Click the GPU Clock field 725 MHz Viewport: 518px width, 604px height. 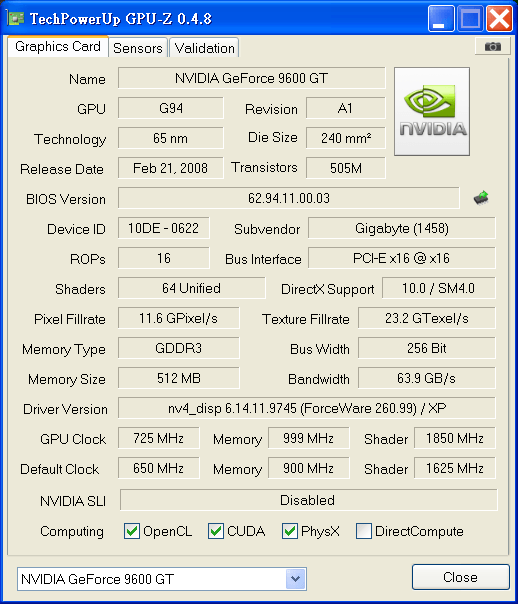pyautogui.click(x=159, y=438)
